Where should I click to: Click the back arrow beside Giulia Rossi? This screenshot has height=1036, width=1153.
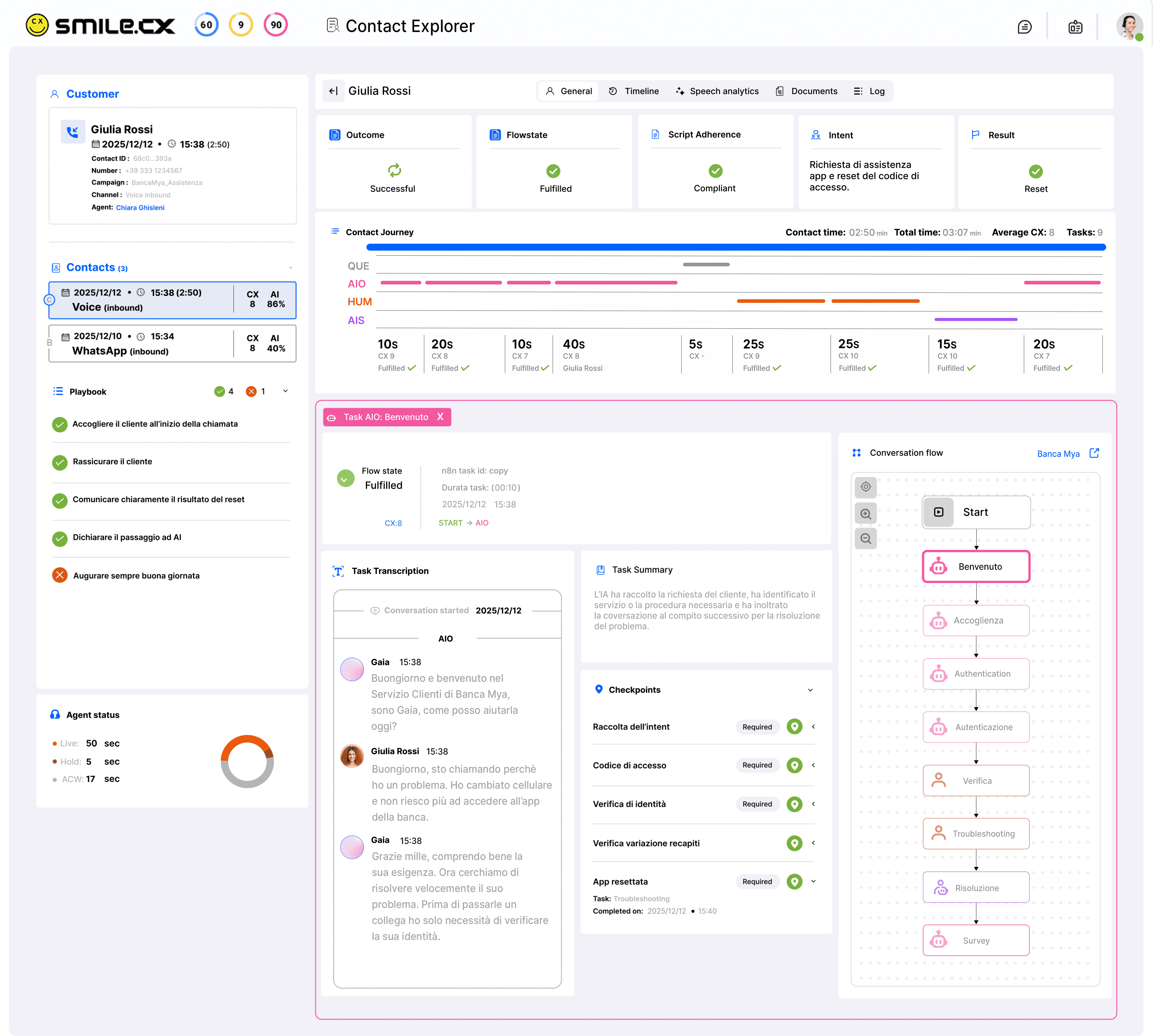[334, 91]
